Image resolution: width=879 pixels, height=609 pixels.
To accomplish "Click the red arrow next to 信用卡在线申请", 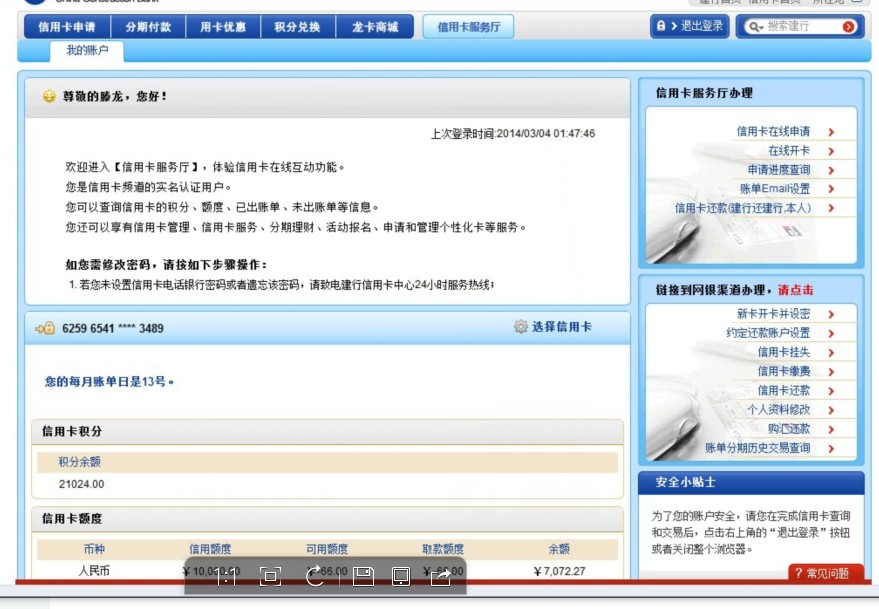I will pos(831,132).
